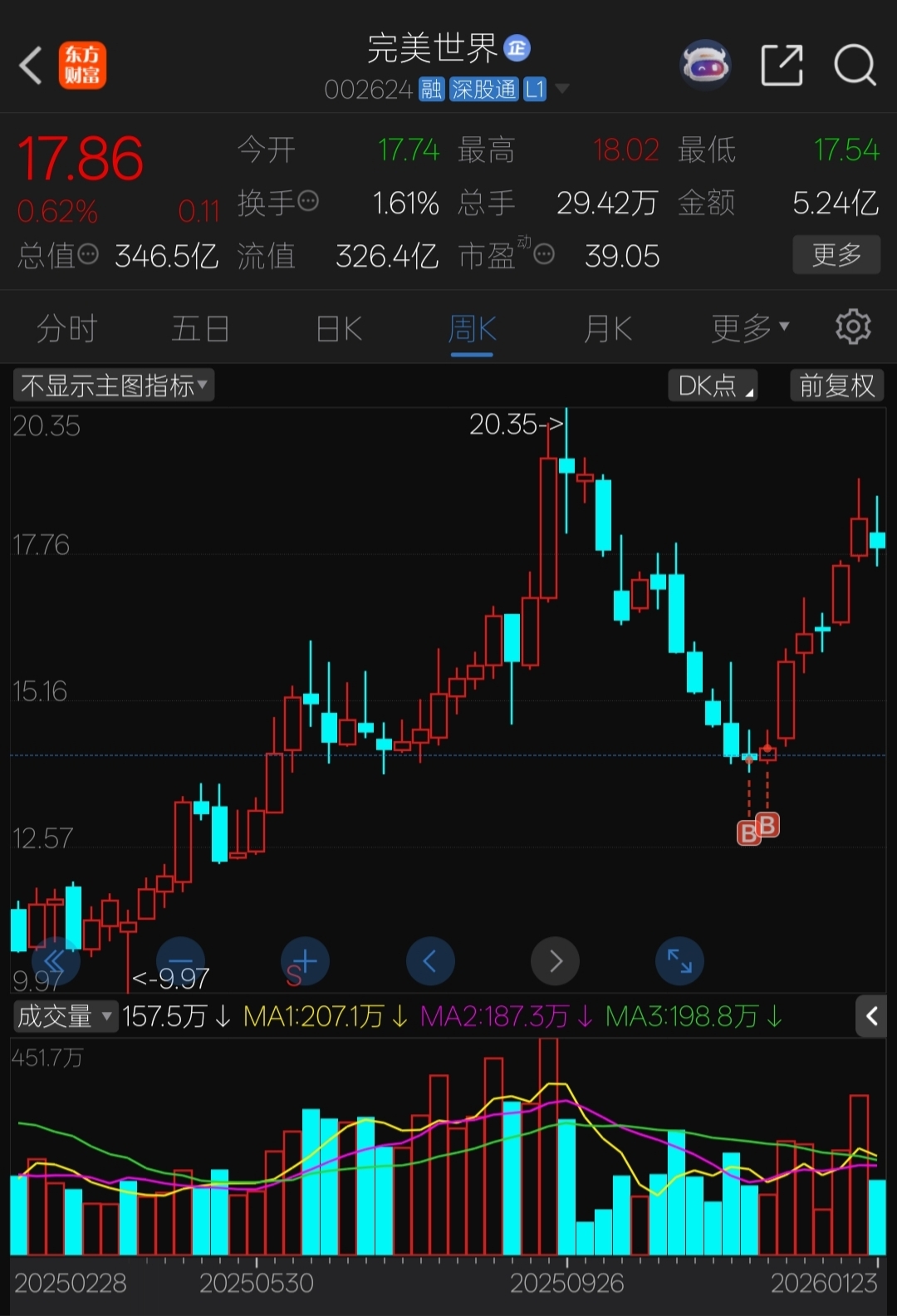Tap the 今开 value 17.74

409,150
